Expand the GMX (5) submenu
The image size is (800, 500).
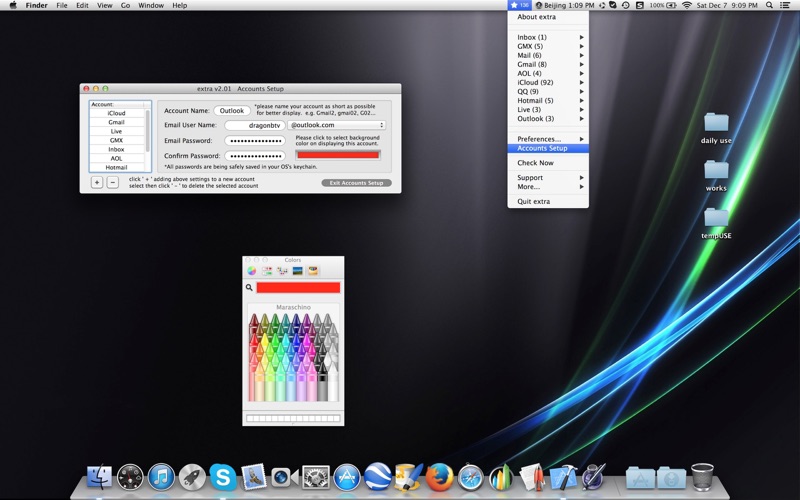click(x=548, y=46)
